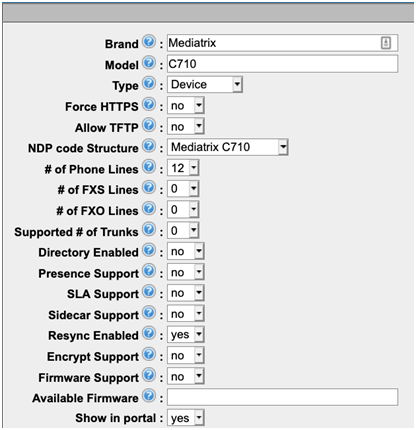Open the Encrypt Support dropdown
Image resolution: width=416 pixels, height=430 pixels.
click(x=186, y=356)
